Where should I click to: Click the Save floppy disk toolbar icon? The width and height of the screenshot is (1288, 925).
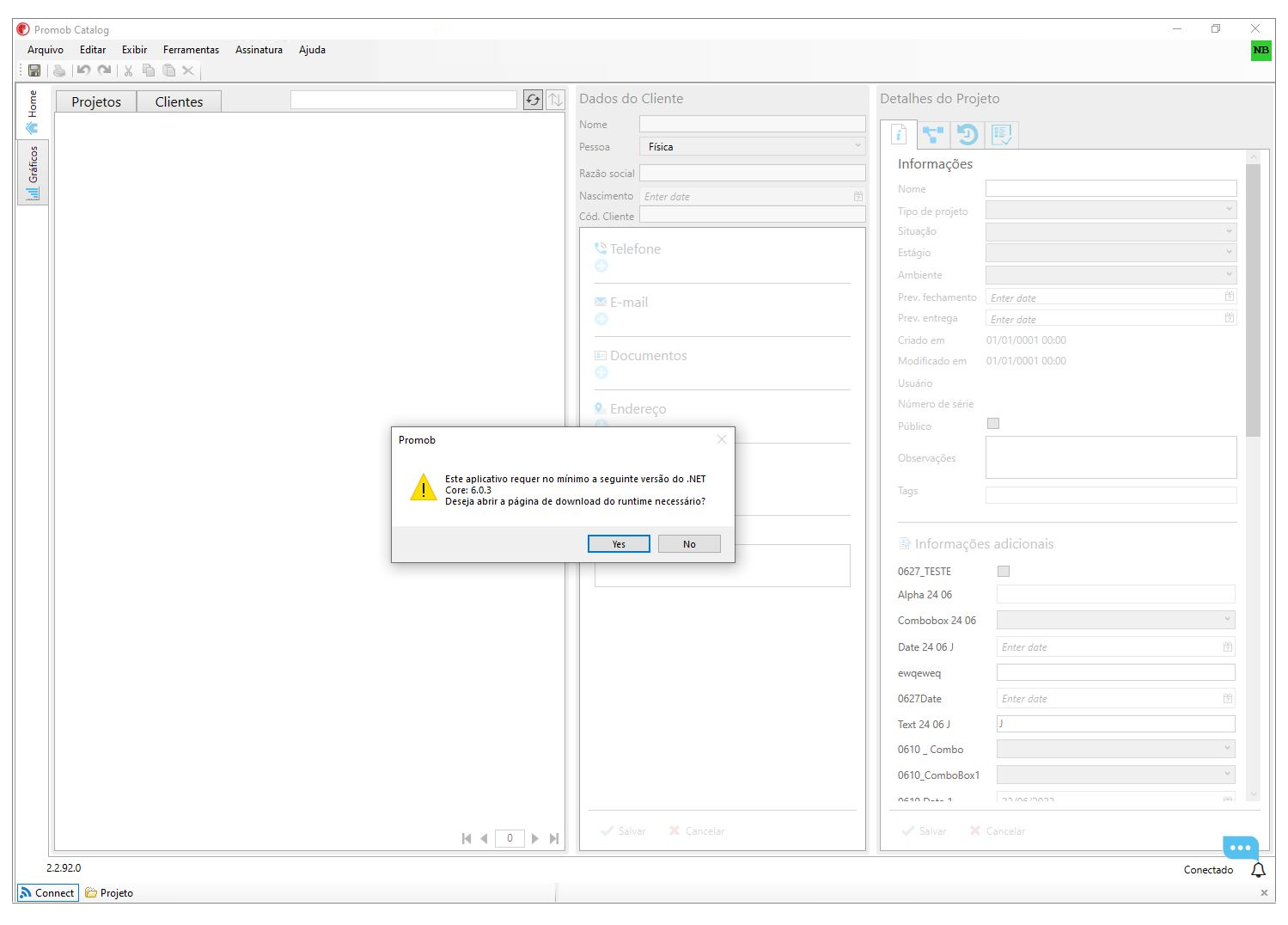[34, 70]
